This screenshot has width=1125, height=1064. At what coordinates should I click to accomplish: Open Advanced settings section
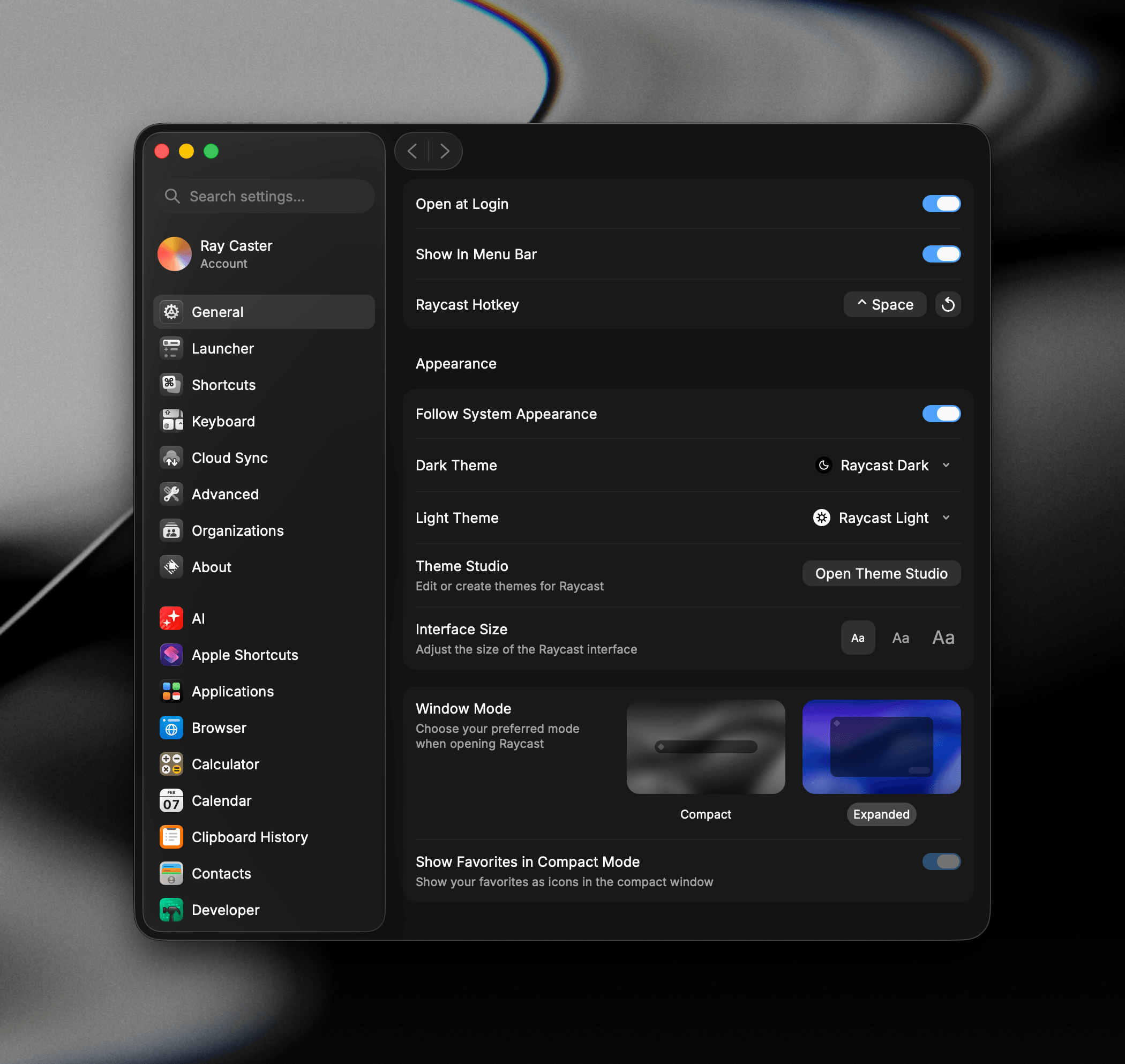coord(264,494)
